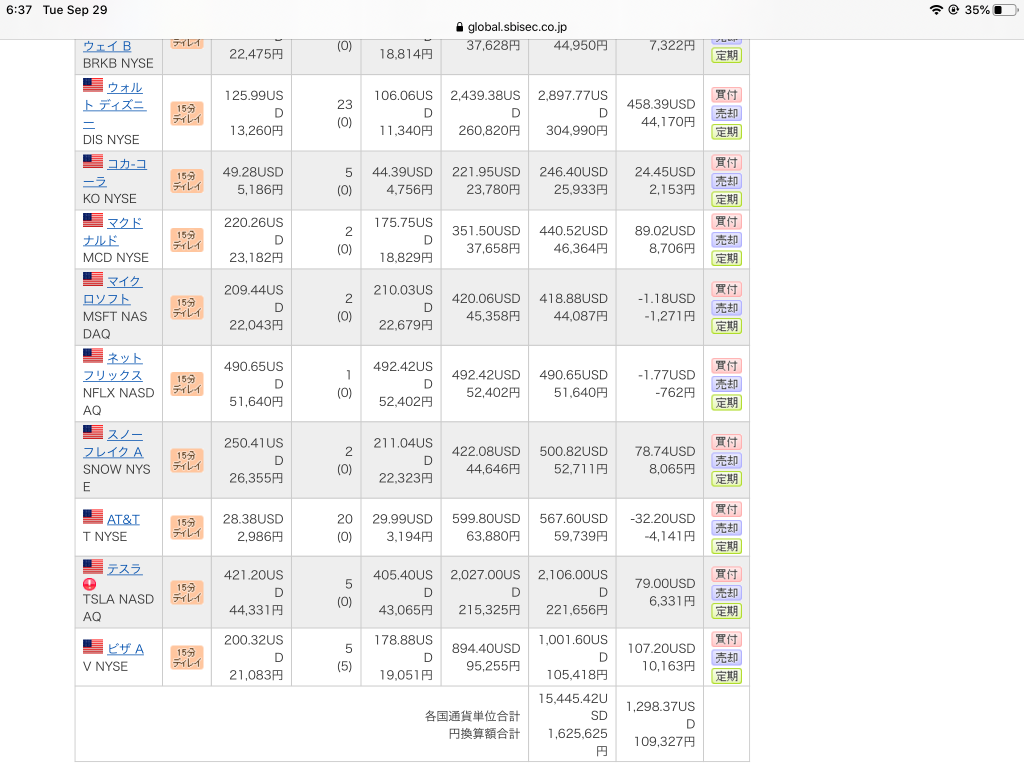Open the スノーフレイク A stock link
The image size is (1024, 768).
pyautogui.click(x=113, y=443)
